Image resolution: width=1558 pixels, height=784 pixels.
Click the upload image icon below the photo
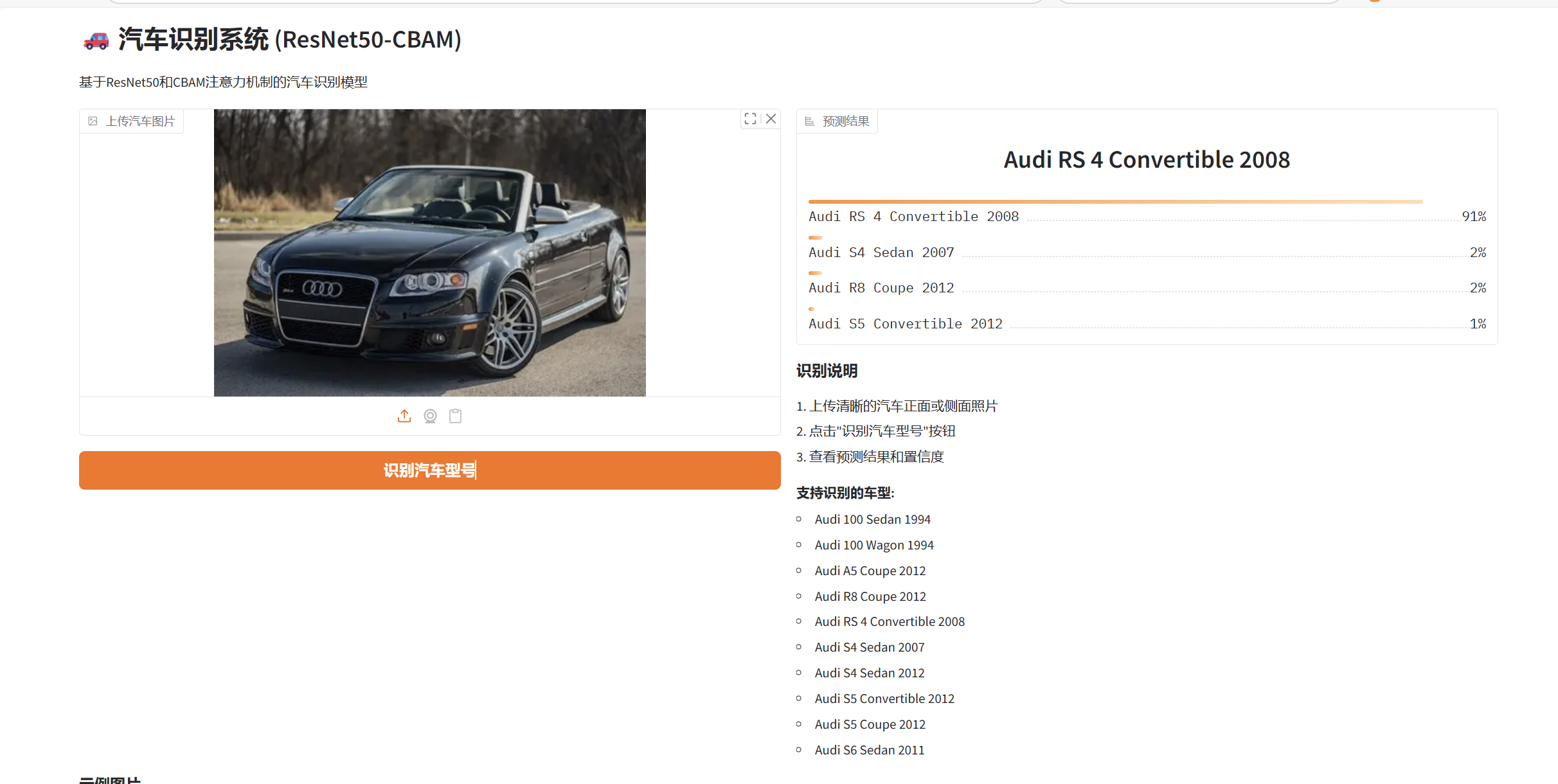coord(404,416)
